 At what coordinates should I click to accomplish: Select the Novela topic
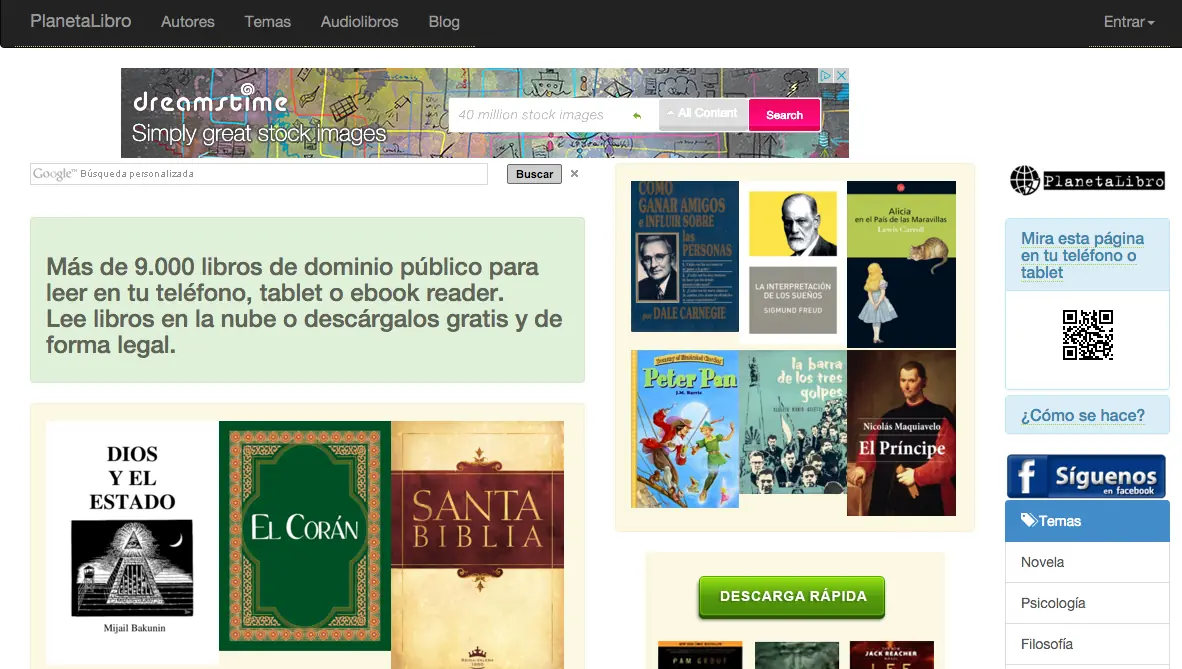tap(1087, 562)
